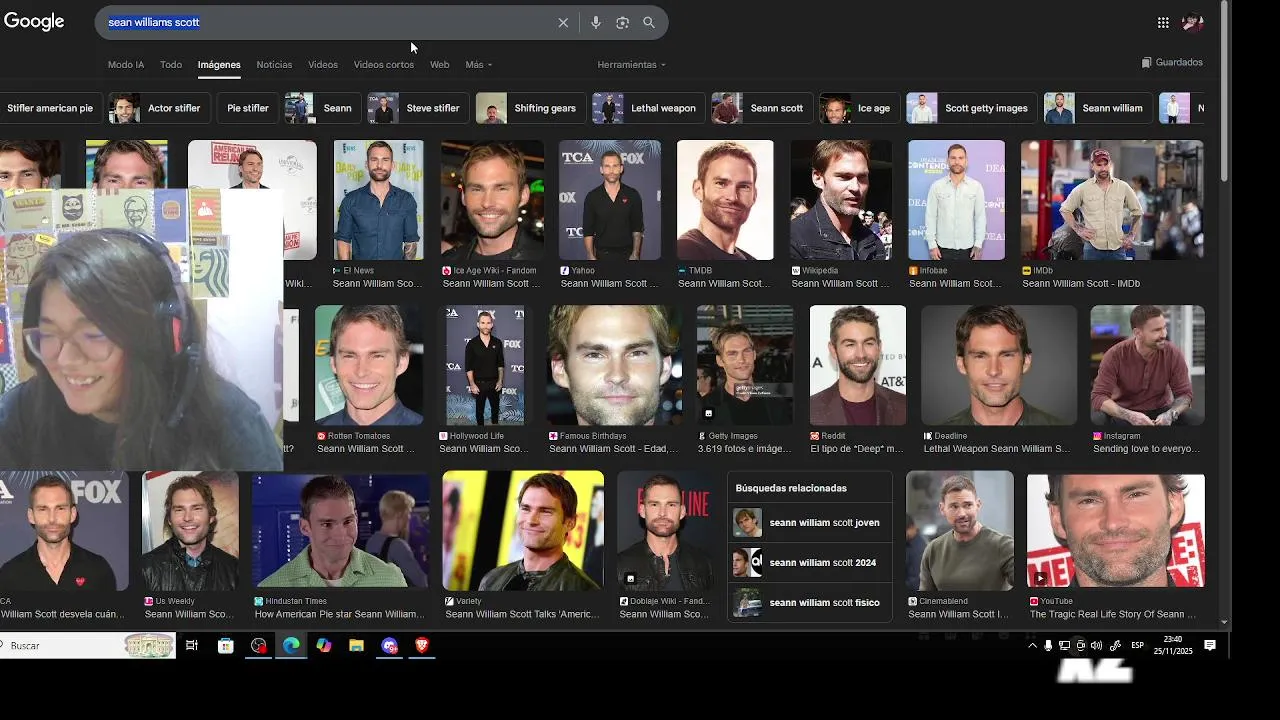The height and width of the screenshot is (720, 1280).
Task: Open search by image (camera lens icon)
Action: [622, 22]
